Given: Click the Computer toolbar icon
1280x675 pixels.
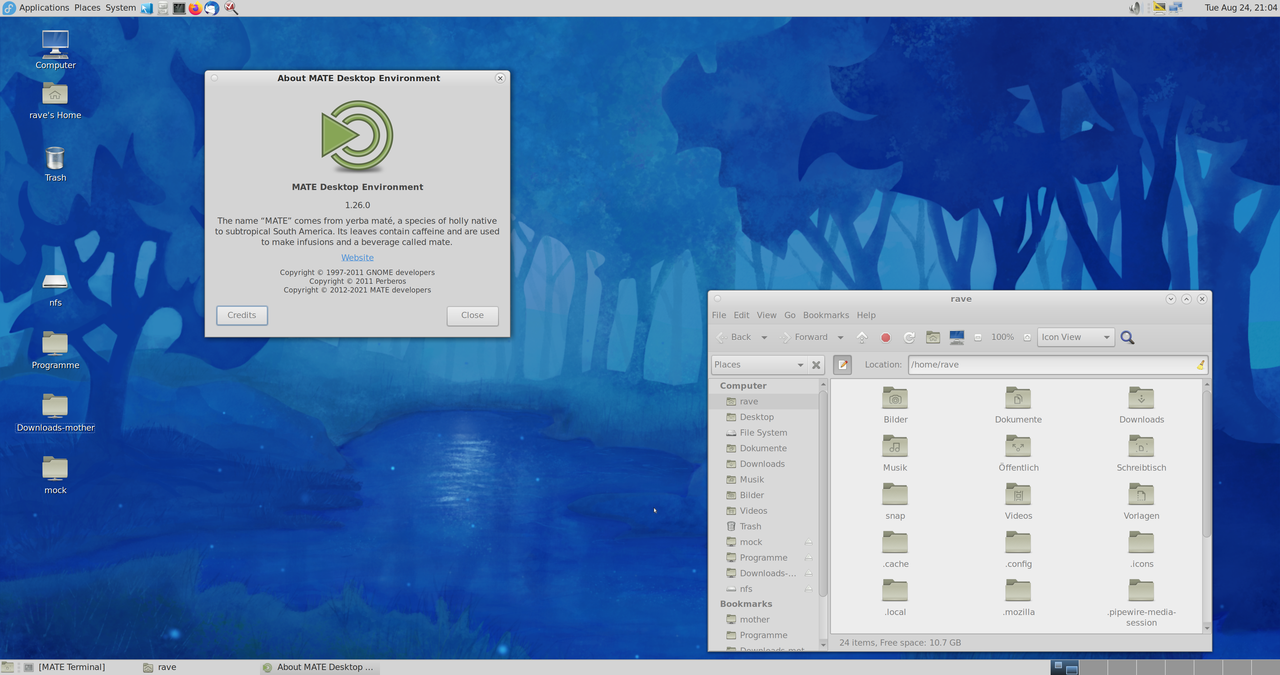Looking at the screenshot, I should click(957, 338).
